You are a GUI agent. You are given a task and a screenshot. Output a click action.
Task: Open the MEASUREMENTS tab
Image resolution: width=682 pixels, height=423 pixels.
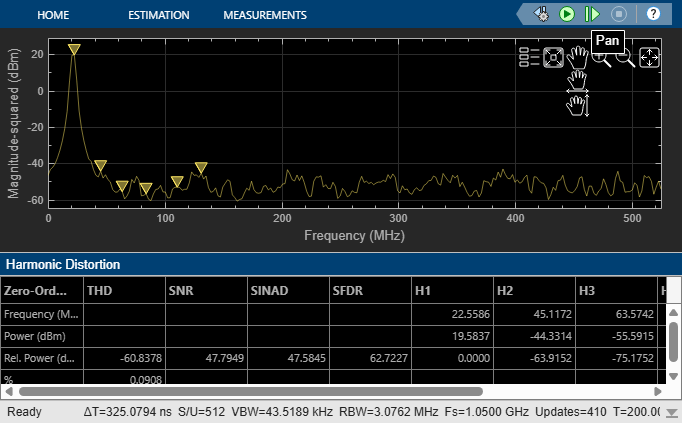265,15
